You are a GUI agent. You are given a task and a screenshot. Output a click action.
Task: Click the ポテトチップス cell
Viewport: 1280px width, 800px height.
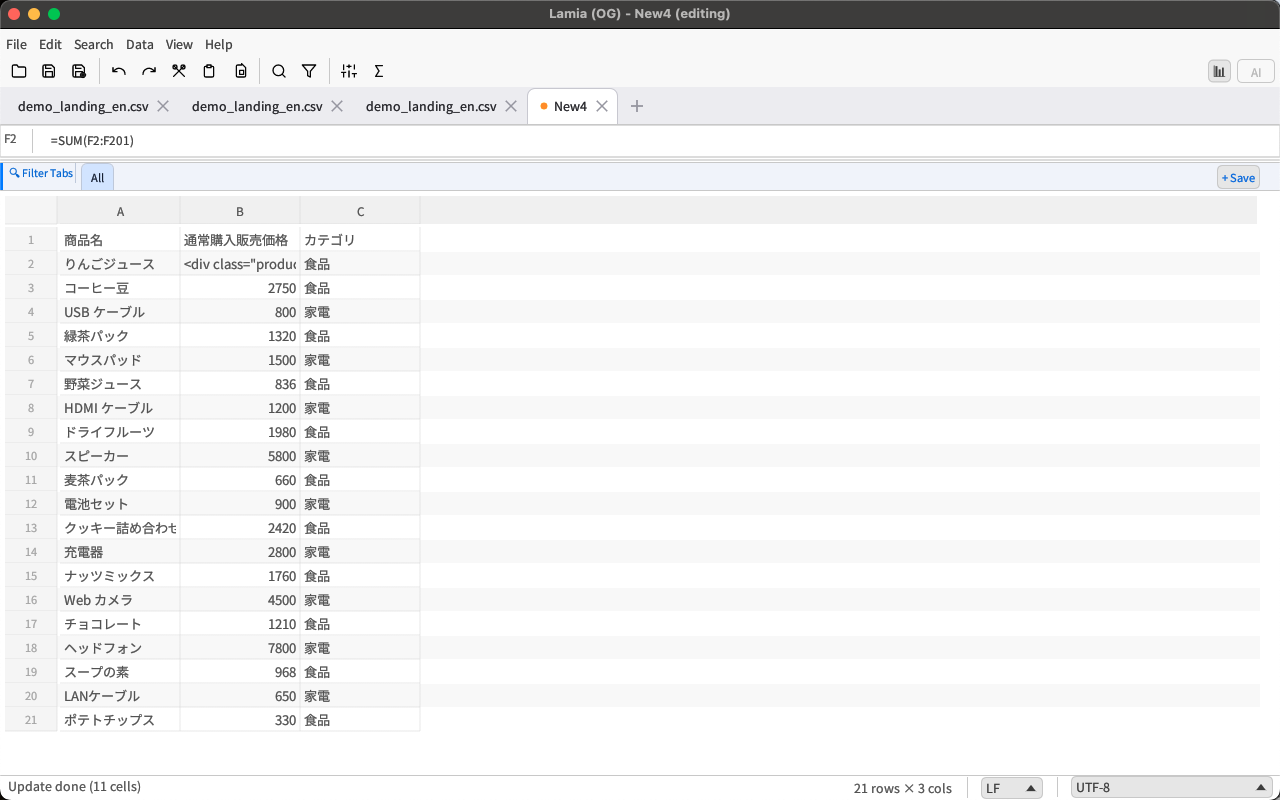tap(120, 720)
